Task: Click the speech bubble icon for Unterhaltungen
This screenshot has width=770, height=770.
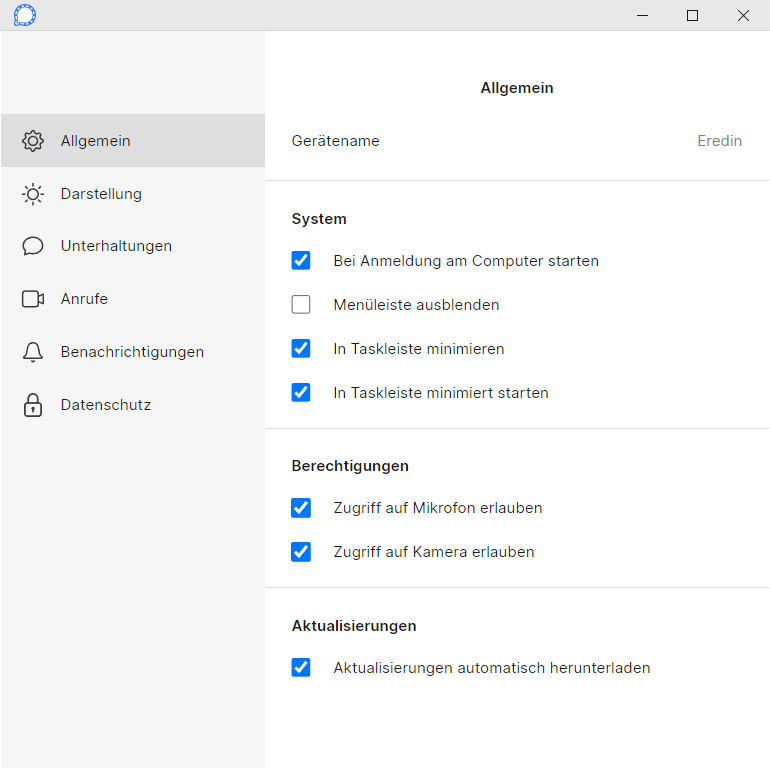Action: point(33,246)
